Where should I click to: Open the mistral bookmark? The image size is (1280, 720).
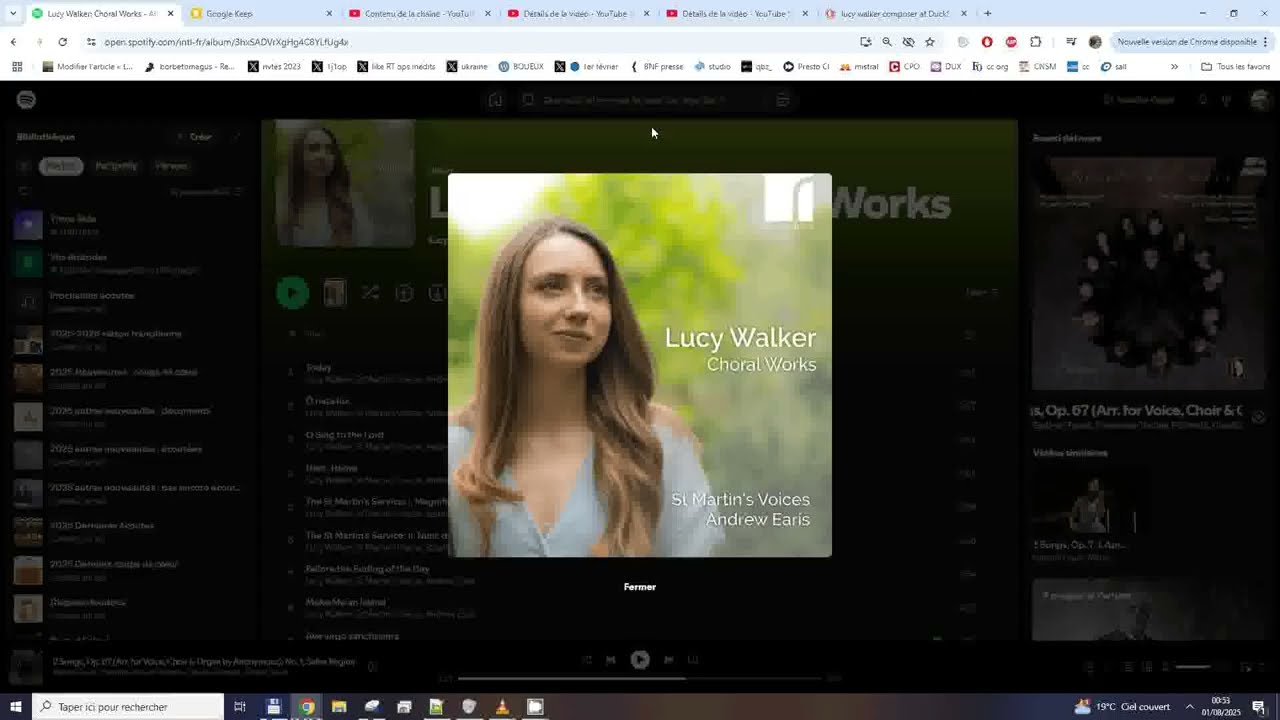859,67
